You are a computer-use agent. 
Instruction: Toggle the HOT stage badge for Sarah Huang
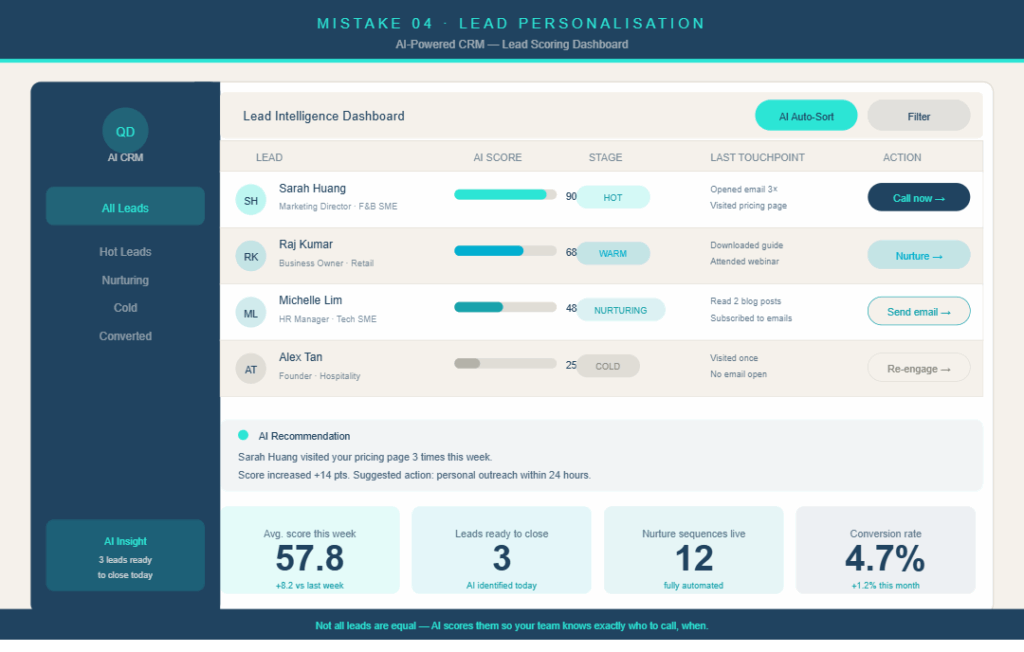pos(613,197)
